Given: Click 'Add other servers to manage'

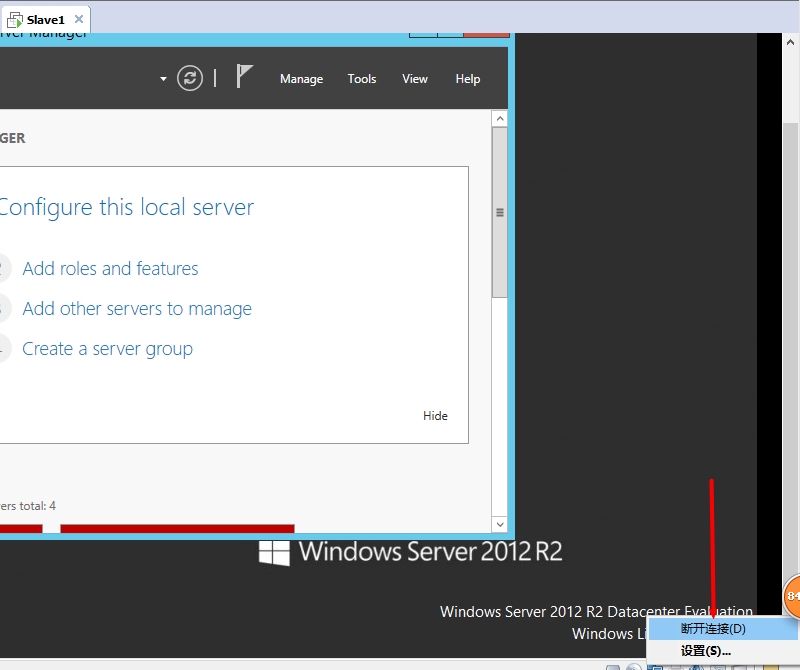Looking at the screenshot, I should [x=137, y=308].
